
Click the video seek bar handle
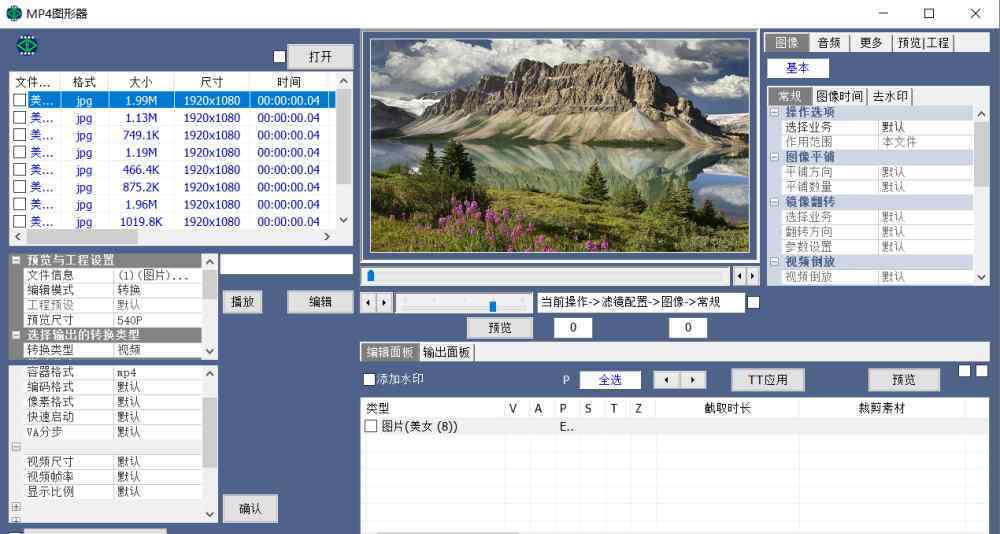coord(371,276)
